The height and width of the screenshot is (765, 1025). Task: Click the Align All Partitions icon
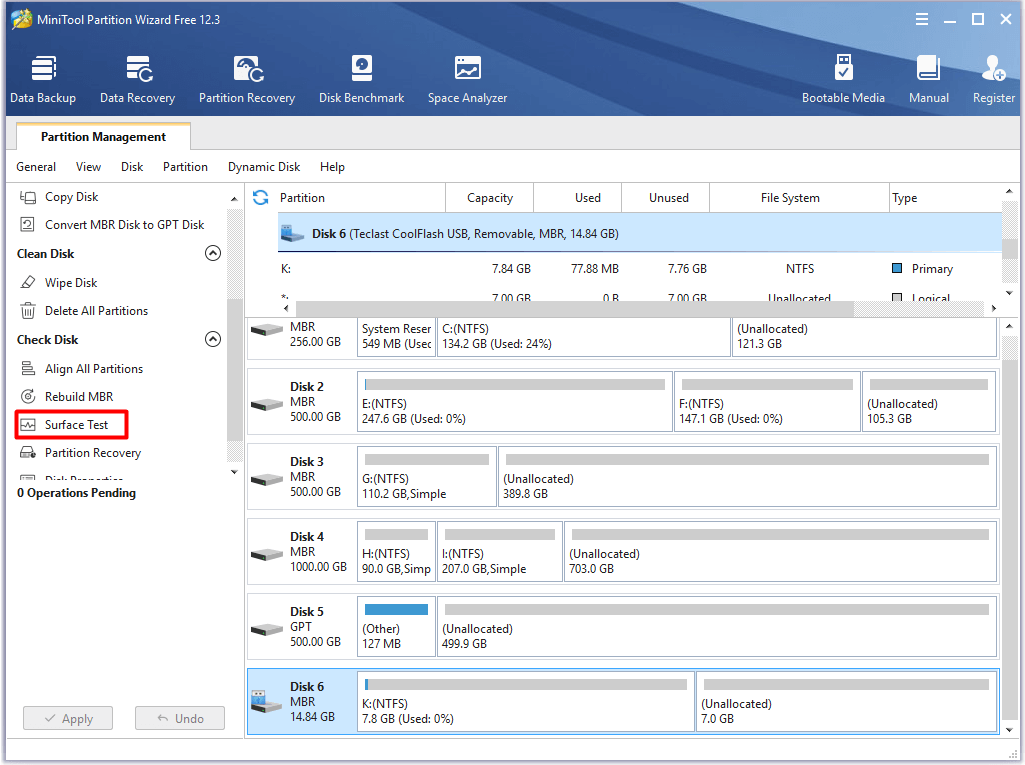coord(27,369)
